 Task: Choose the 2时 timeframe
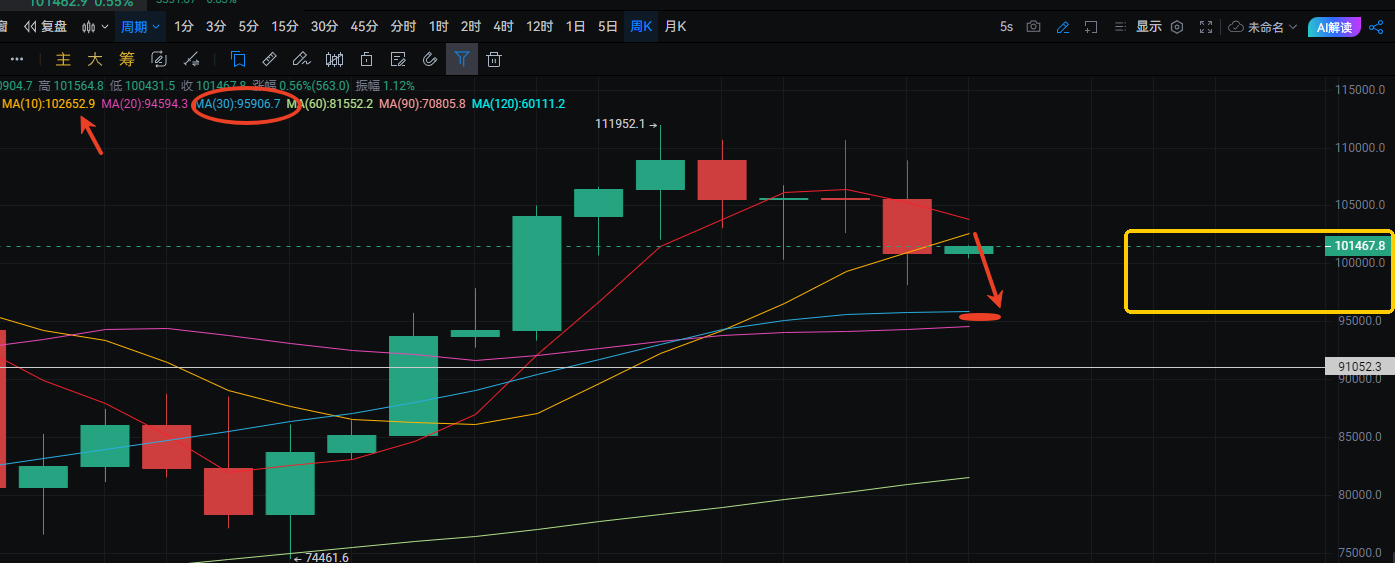[x=470, y=27]
